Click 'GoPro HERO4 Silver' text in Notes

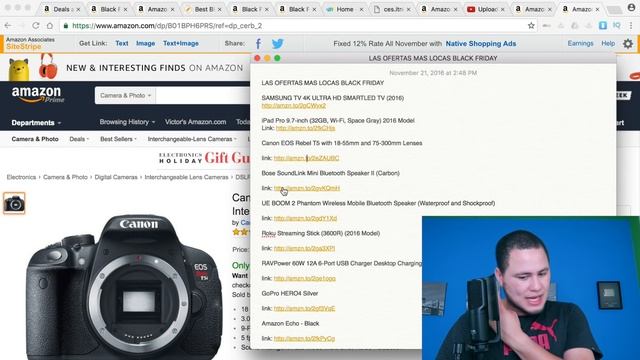(x=290, y=293)
